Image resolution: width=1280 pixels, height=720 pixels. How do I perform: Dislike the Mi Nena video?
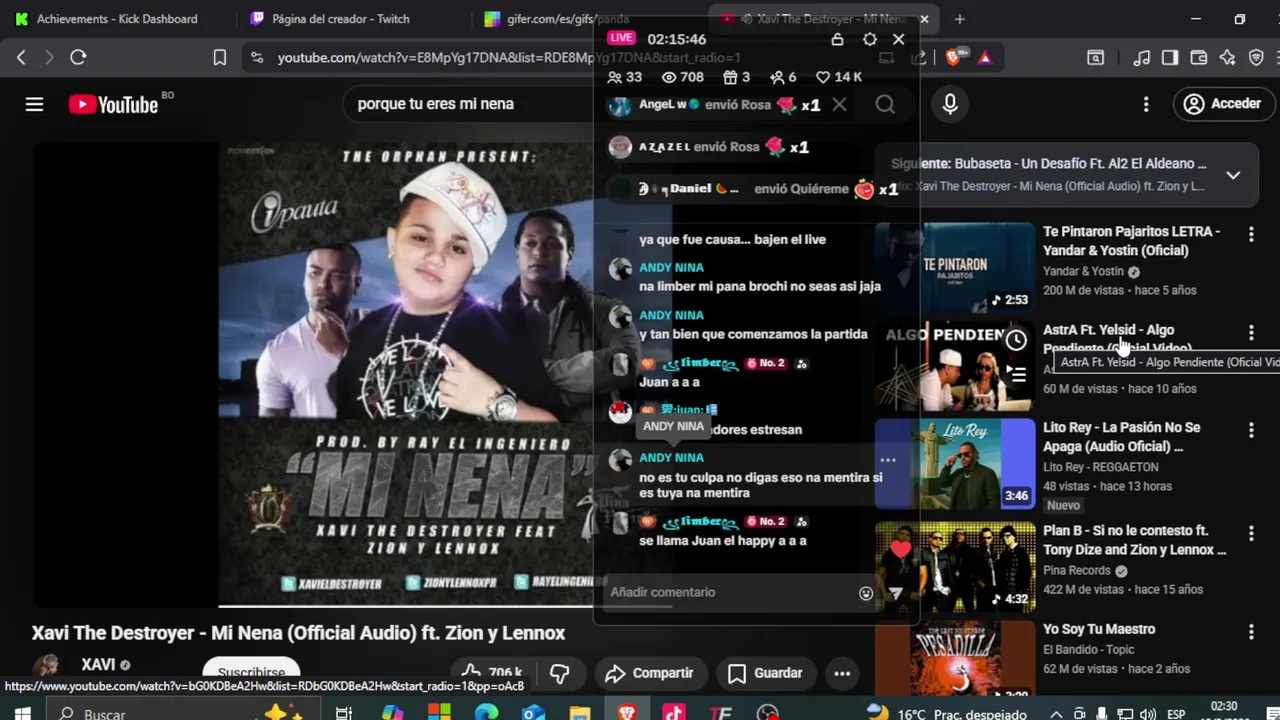560,673
